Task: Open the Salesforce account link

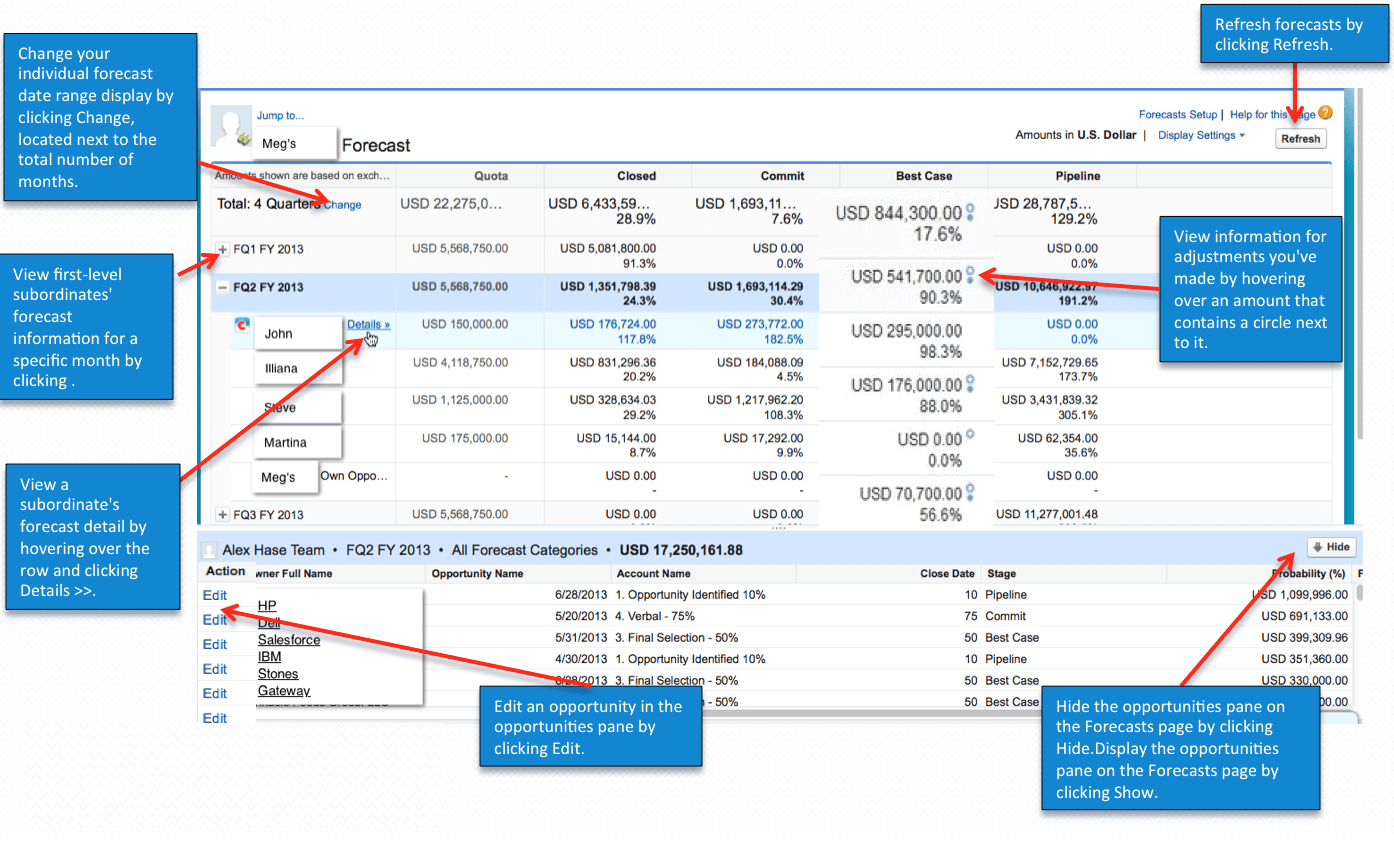Action: (288, 640)
